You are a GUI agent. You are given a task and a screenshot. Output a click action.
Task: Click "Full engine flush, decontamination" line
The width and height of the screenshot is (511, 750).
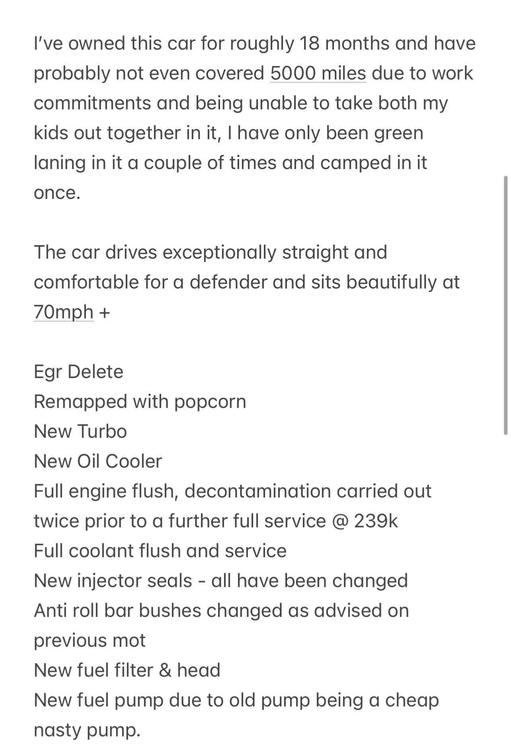233,491
